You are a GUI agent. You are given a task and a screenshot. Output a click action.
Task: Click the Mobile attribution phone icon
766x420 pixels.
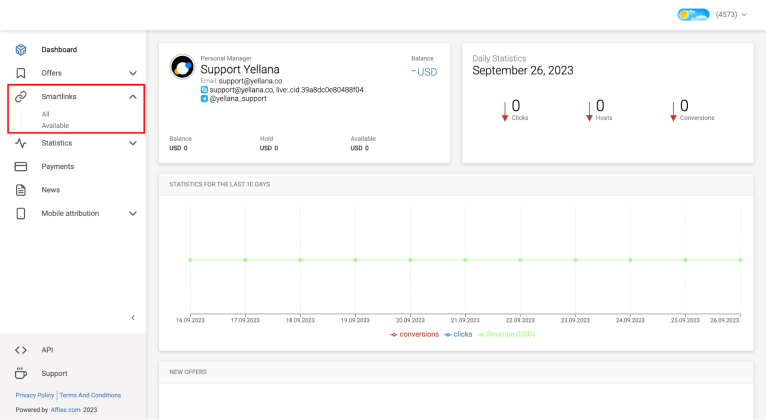pos(20,214)
